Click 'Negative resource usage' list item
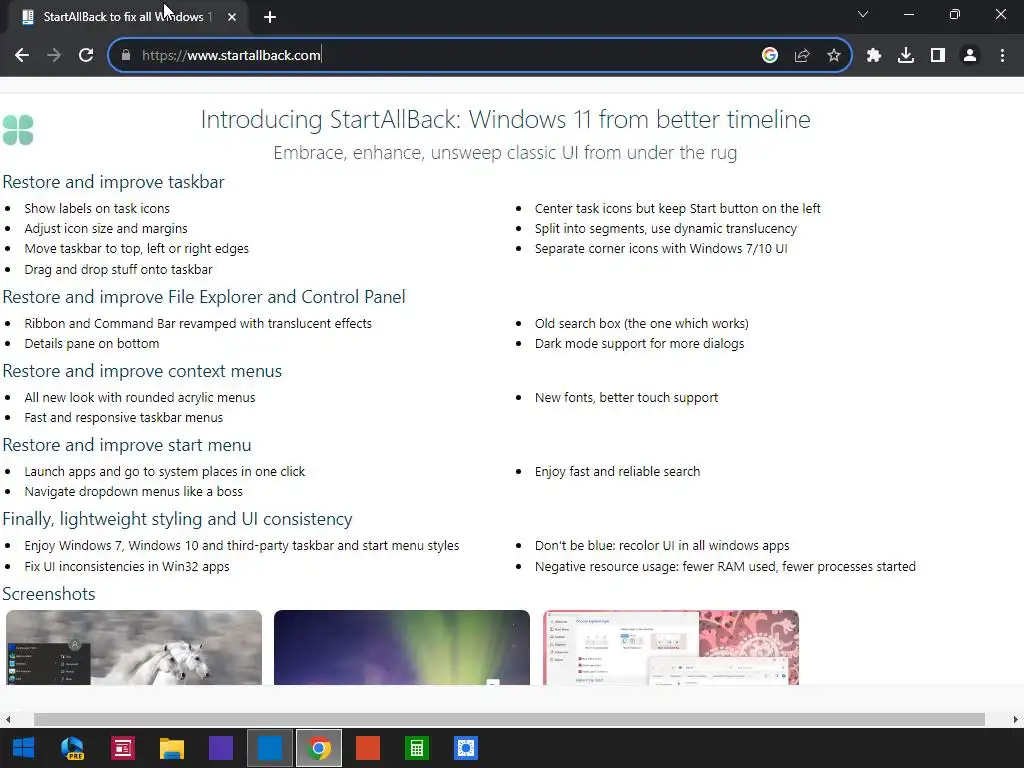1024x768 pixels. [725, 567]
